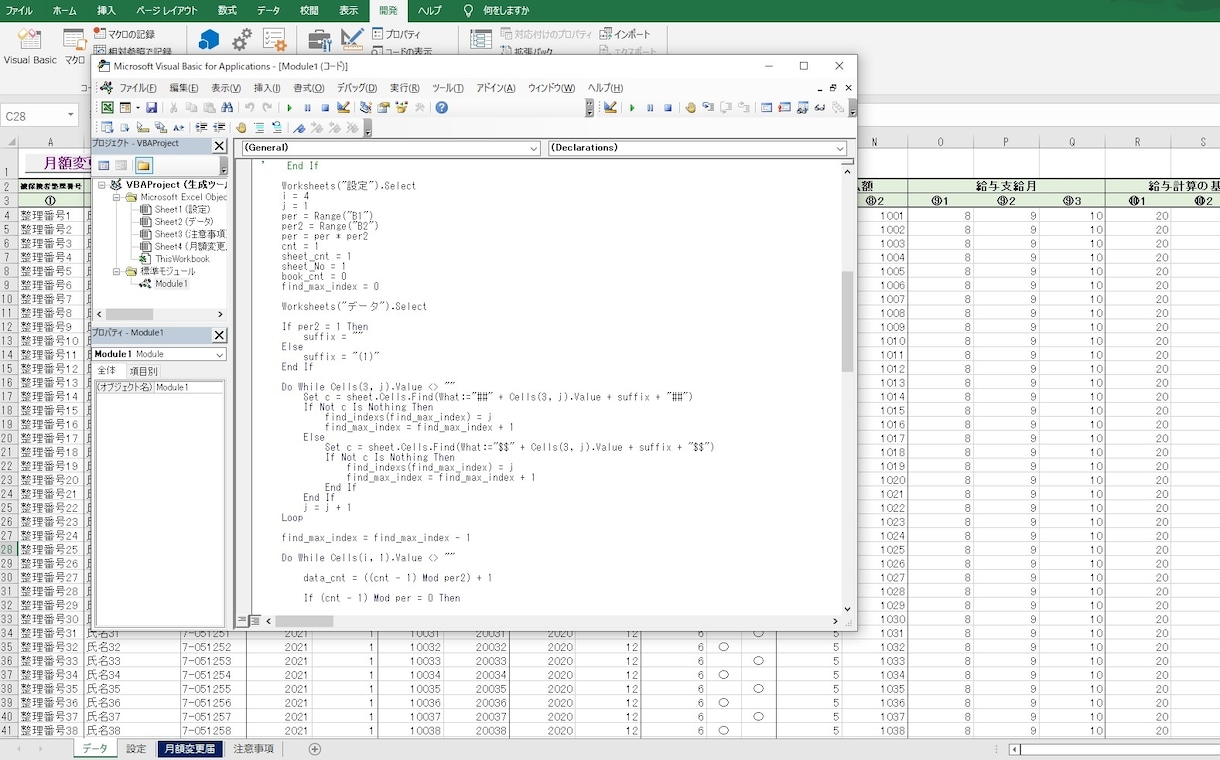The height and width of the screenshot is (760, 1220).
Task: Open the Locals Window icon in debug toolbar
Action: pos(766,107)
